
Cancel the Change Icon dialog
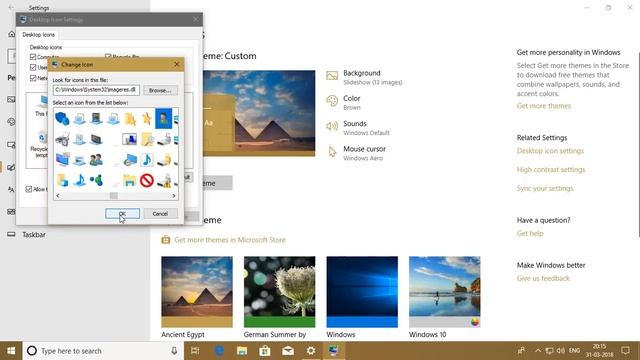[160, 213]
